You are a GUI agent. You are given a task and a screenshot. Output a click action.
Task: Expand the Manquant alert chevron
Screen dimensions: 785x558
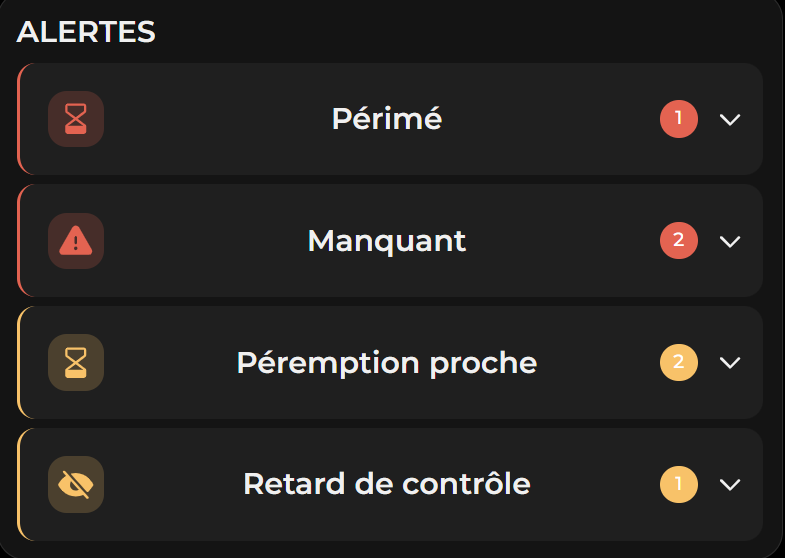point(730,241)
